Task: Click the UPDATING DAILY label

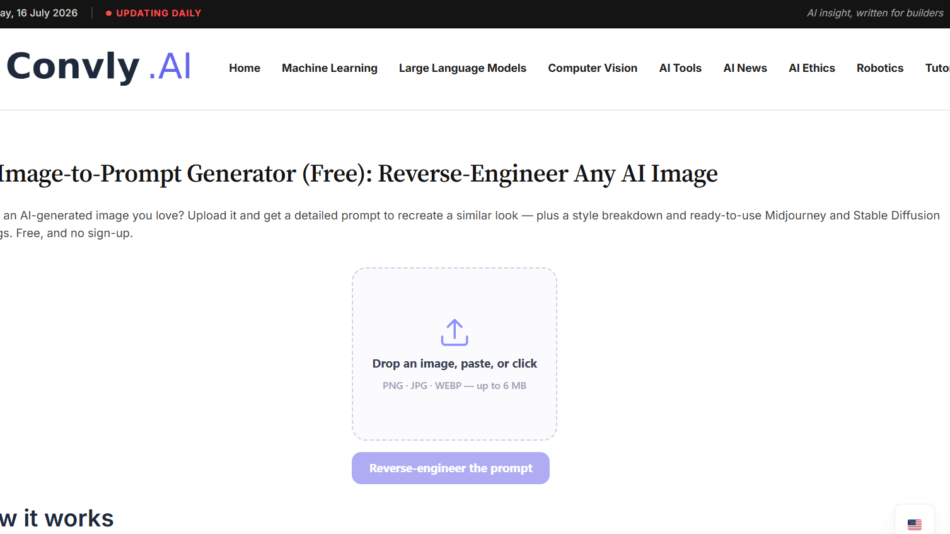Action: 153,13
